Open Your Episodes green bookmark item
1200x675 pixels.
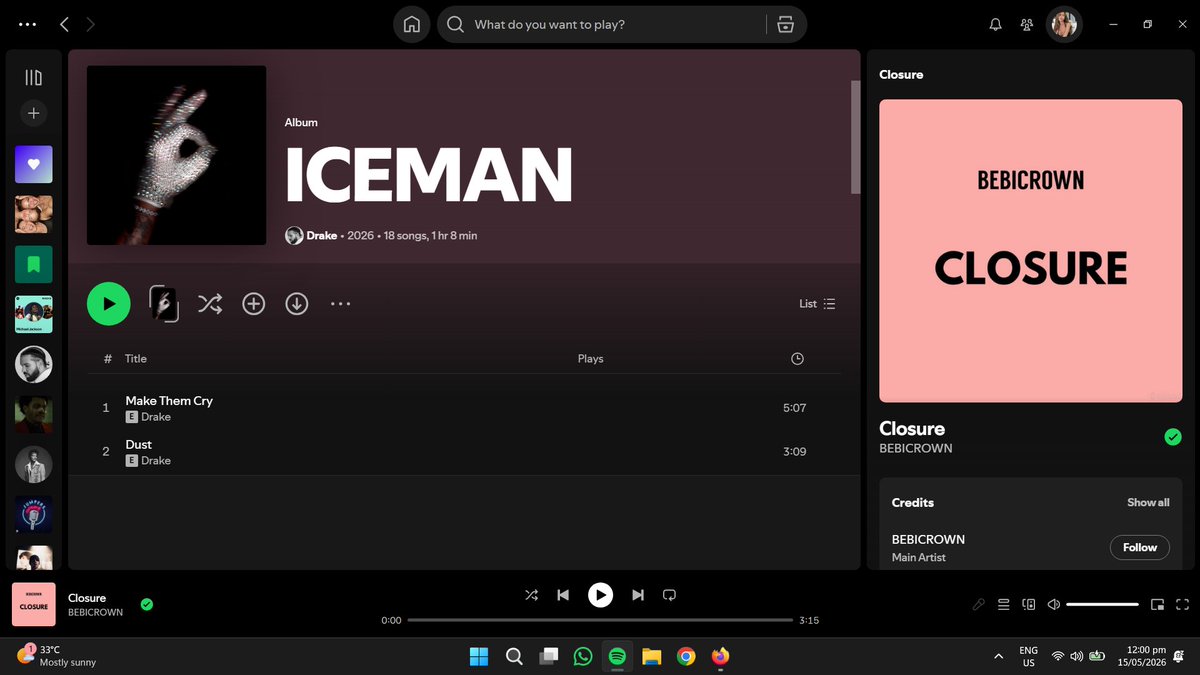click(34, 264)
